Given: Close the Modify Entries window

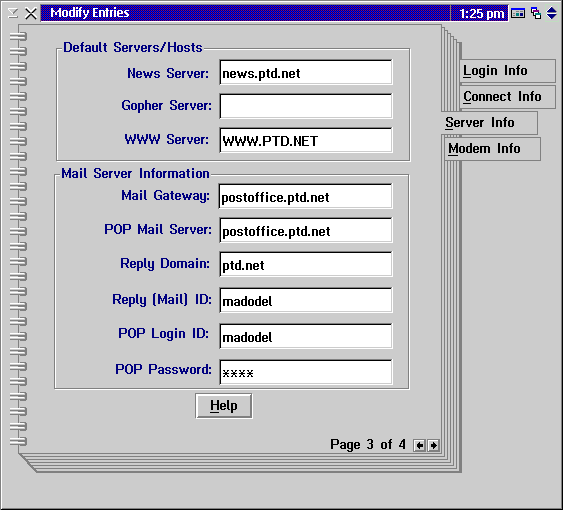Looking at the screenshot, I should point(31,13).
